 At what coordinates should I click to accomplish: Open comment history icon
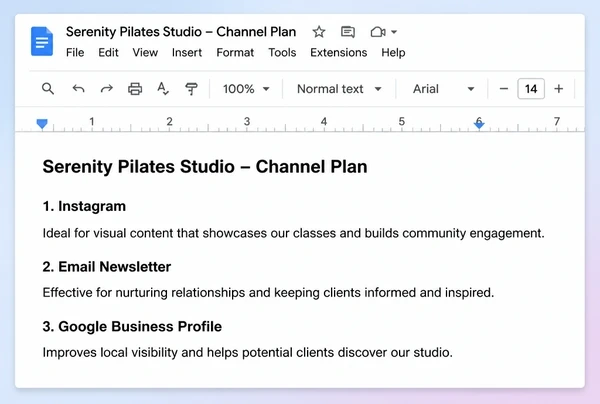coord(348,32)
